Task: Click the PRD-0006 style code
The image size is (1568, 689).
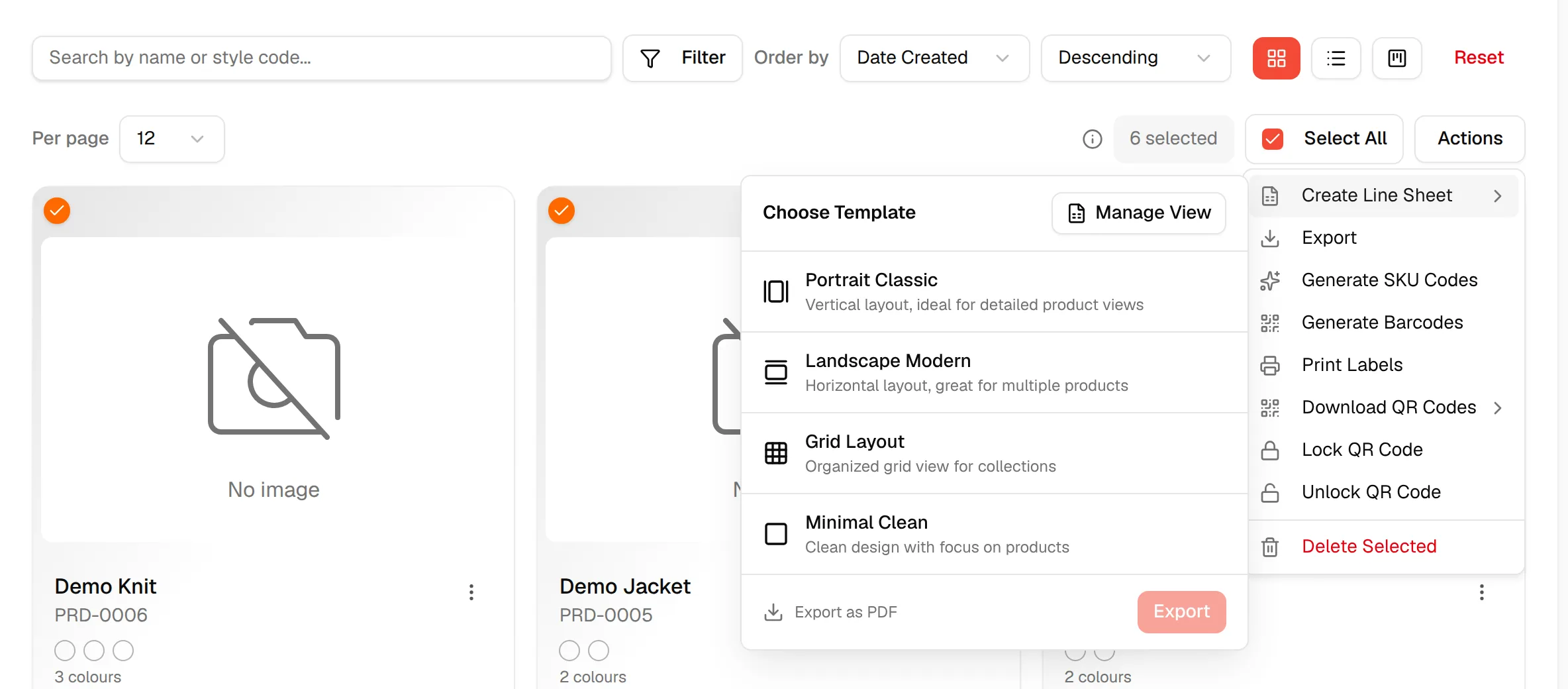Action: pos(101,615)
